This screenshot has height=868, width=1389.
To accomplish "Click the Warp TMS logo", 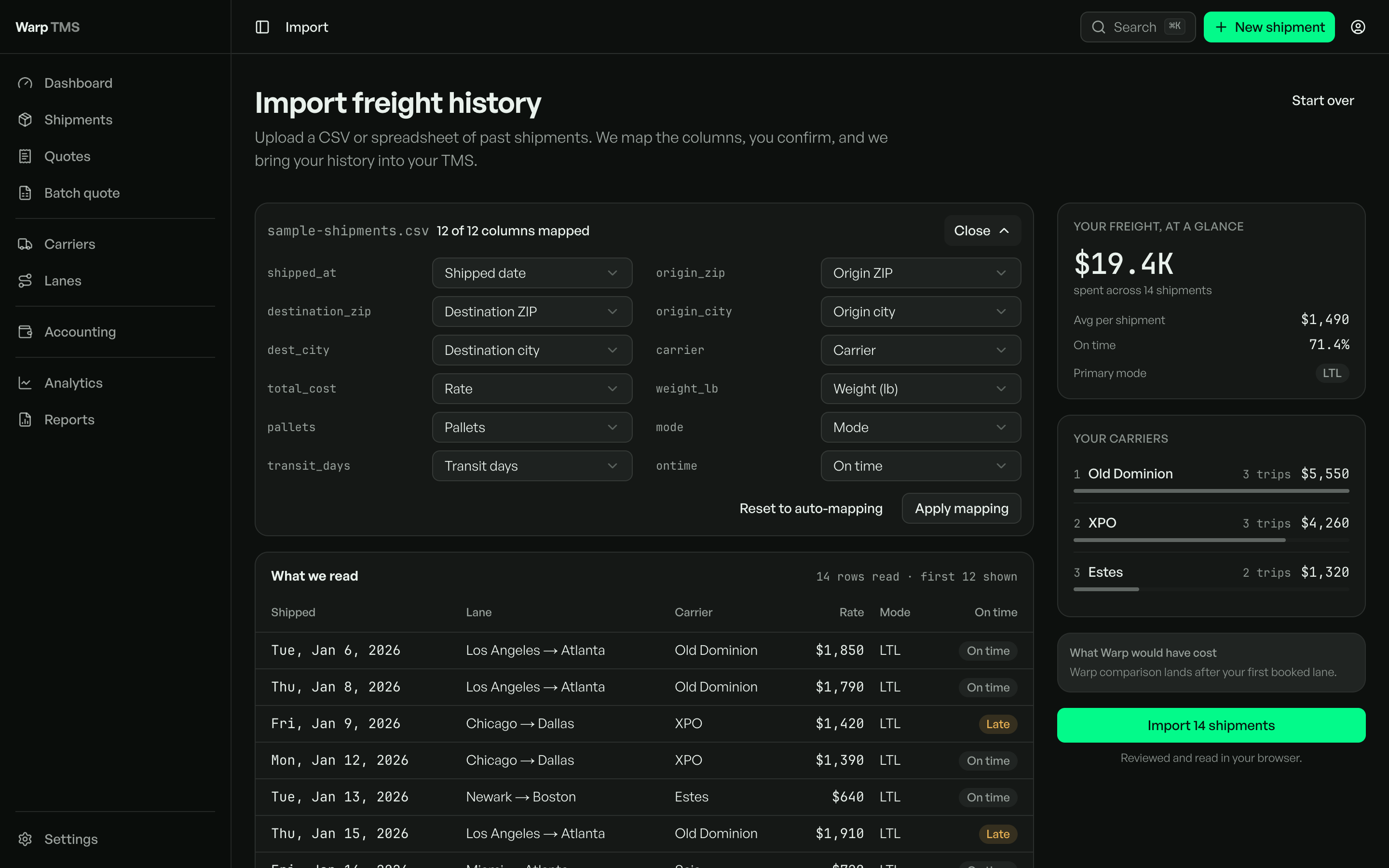I will point(48,27).
